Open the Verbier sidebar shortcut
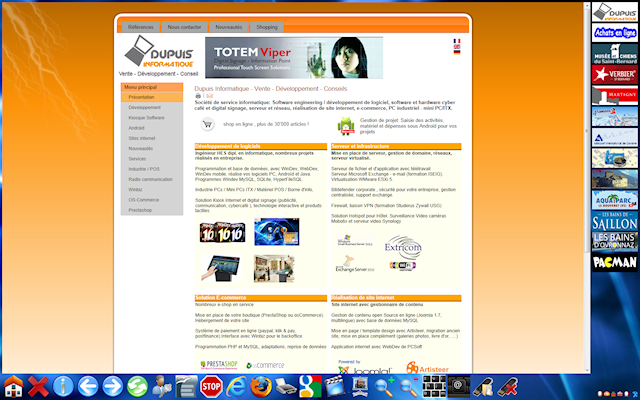The height and width of the screenshot is (400, 640). [x=615, y=75]
